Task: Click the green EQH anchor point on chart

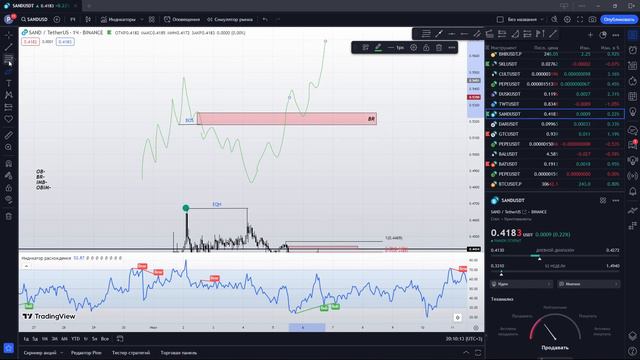Action: (x=186, y=208)
